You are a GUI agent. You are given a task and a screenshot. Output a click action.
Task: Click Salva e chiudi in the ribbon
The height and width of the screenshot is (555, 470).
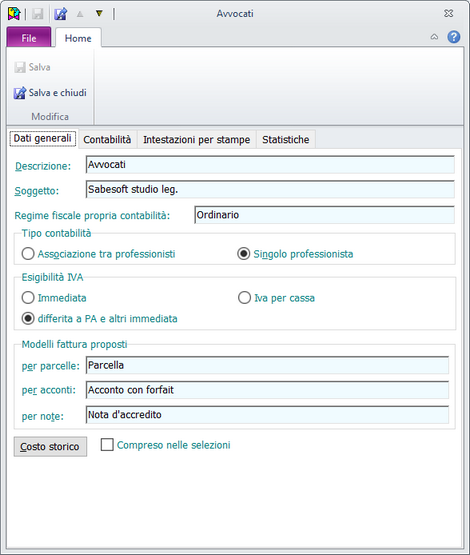coord(50,93)
